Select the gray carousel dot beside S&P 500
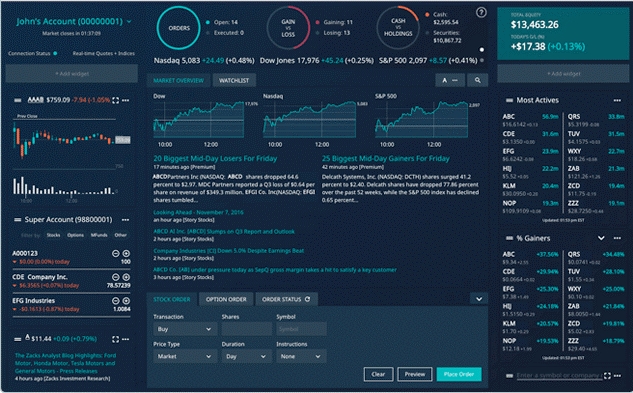 pyautogui.click(x=482, y=61)
